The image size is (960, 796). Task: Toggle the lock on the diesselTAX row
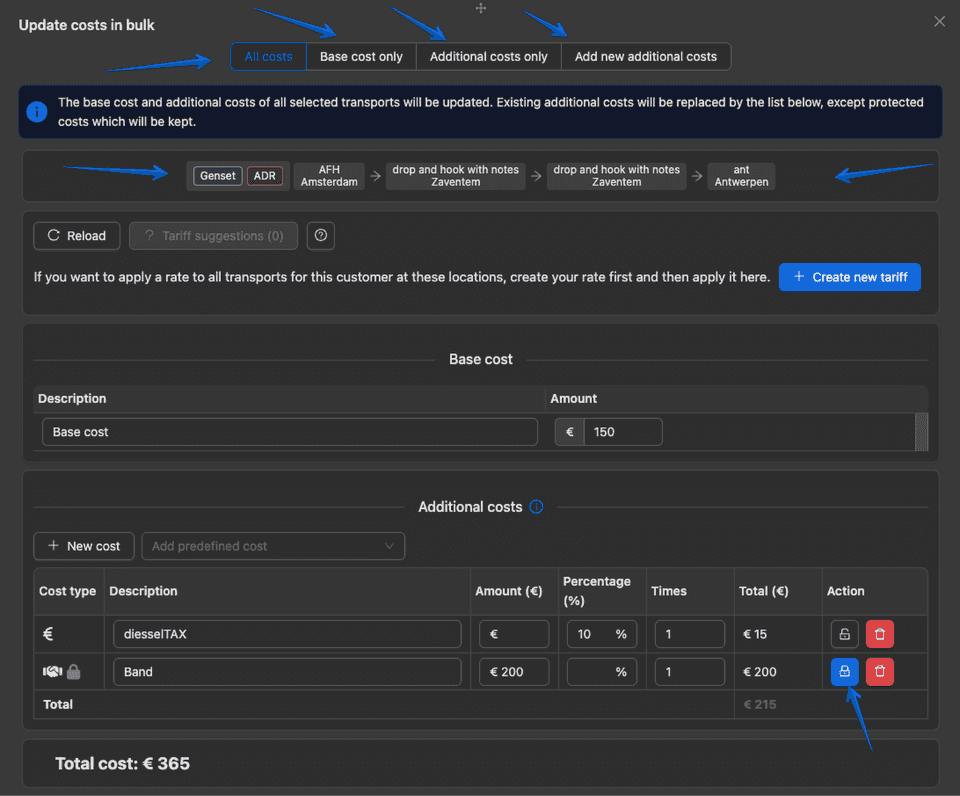tap(844, 634)
